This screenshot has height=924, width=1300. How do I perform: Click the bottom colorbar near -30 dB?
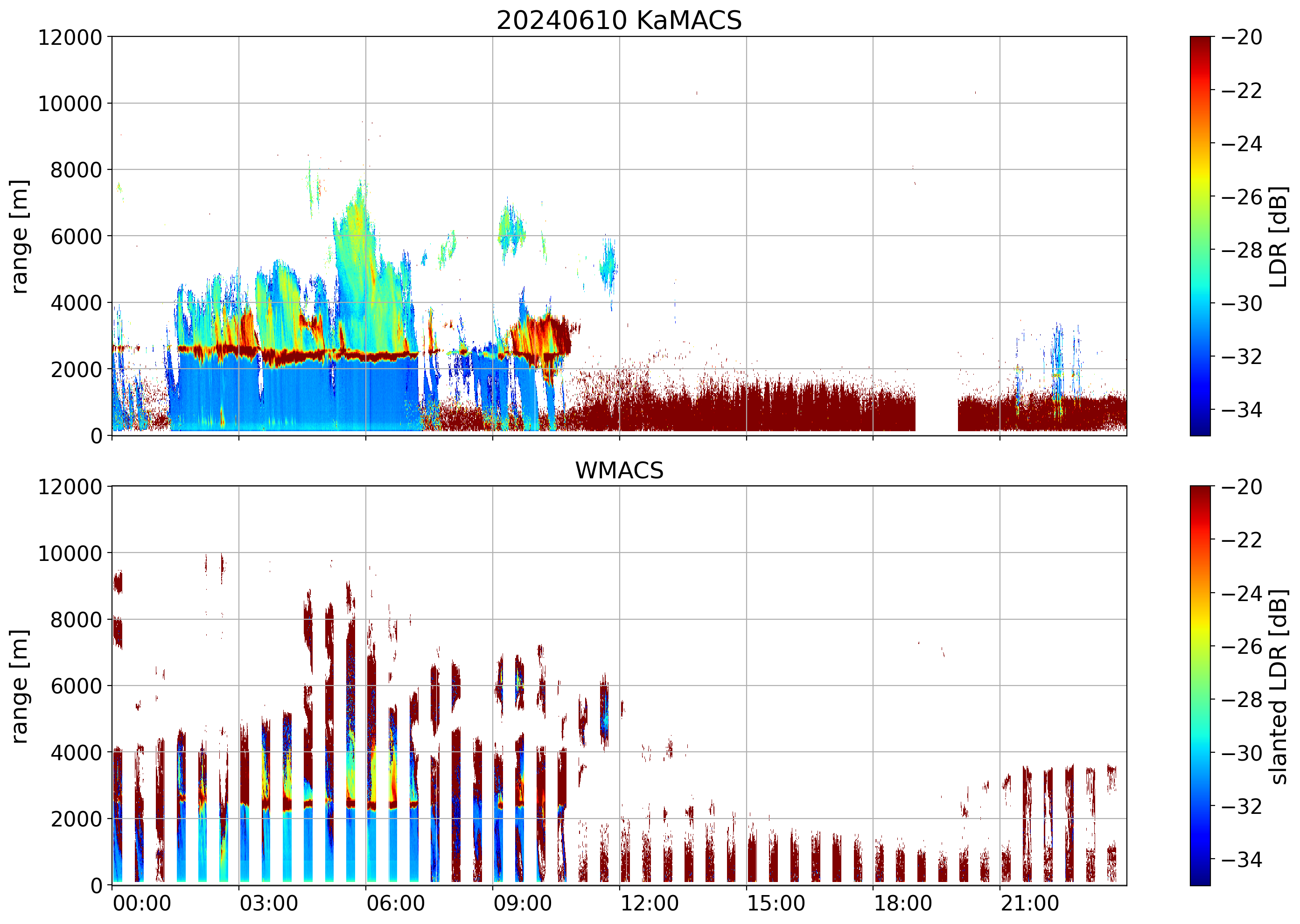1200,753
